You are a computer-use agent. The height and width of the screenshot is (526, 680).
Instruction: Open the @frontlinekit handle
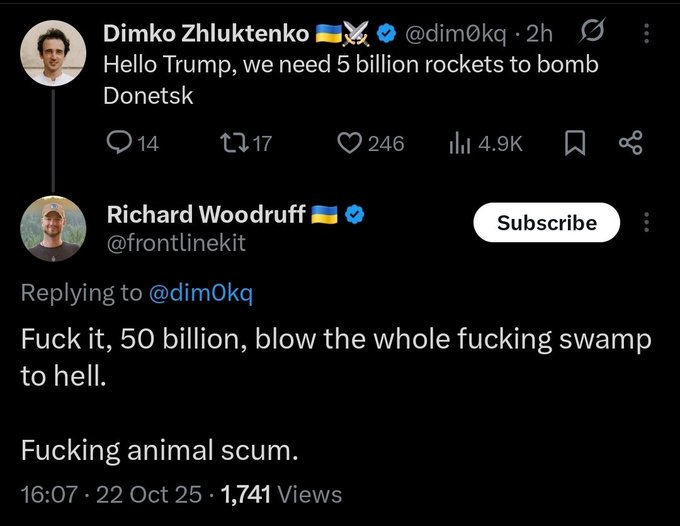click(176, 243)
